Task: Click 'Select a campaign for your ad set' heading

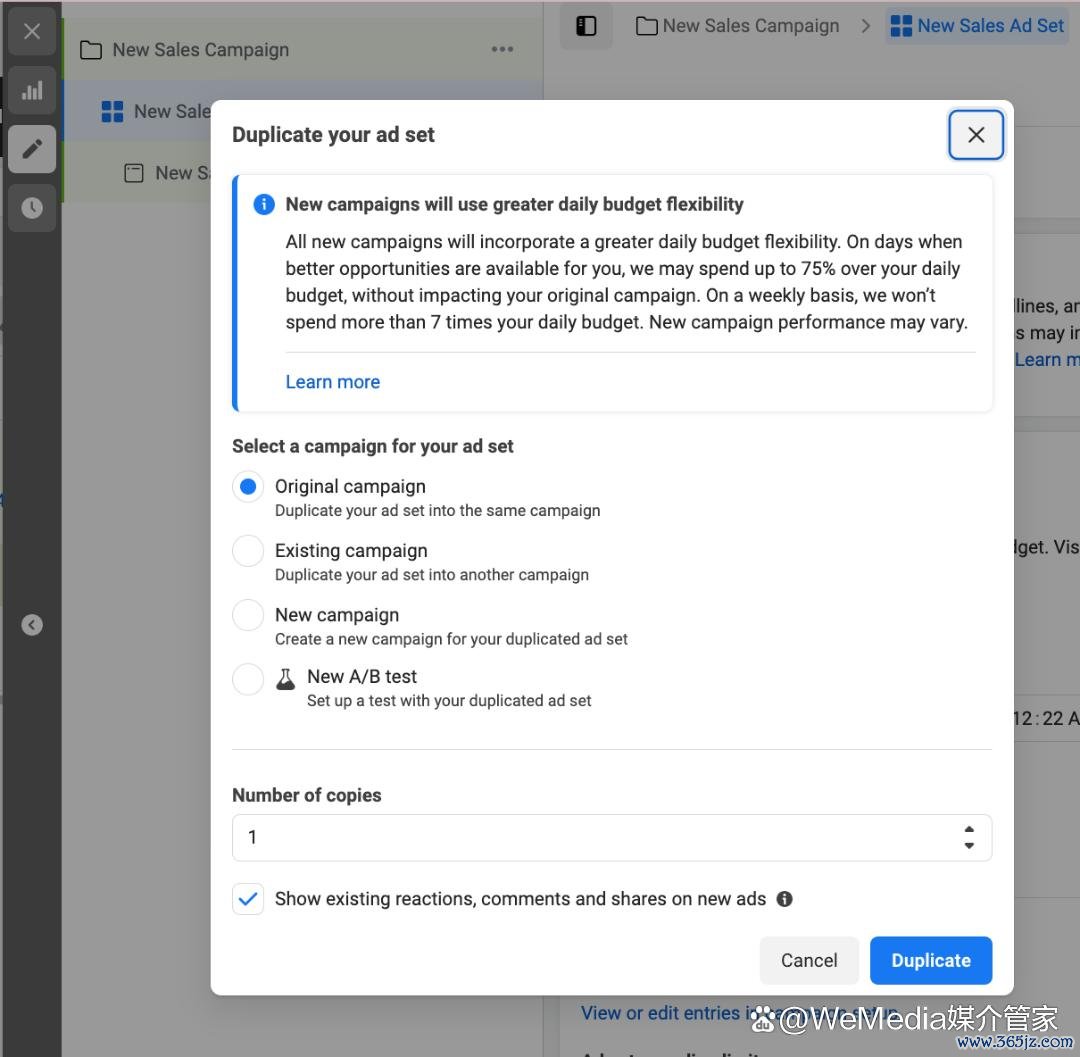Action: coord(373,446)
